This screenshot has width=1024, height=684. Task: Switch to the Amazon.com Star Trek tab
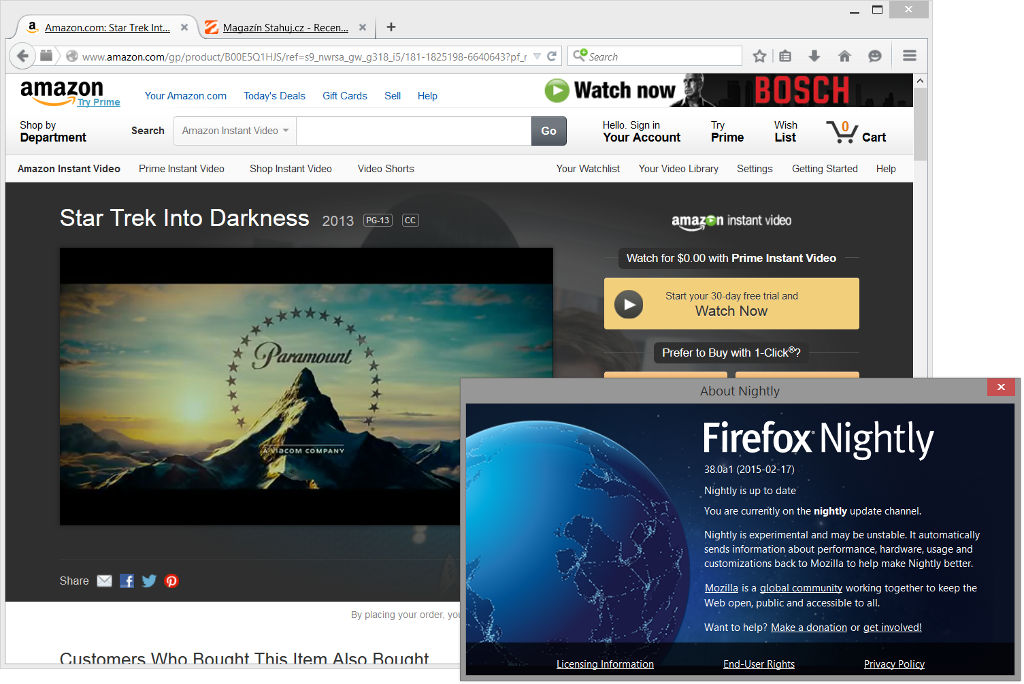(107, 27)
